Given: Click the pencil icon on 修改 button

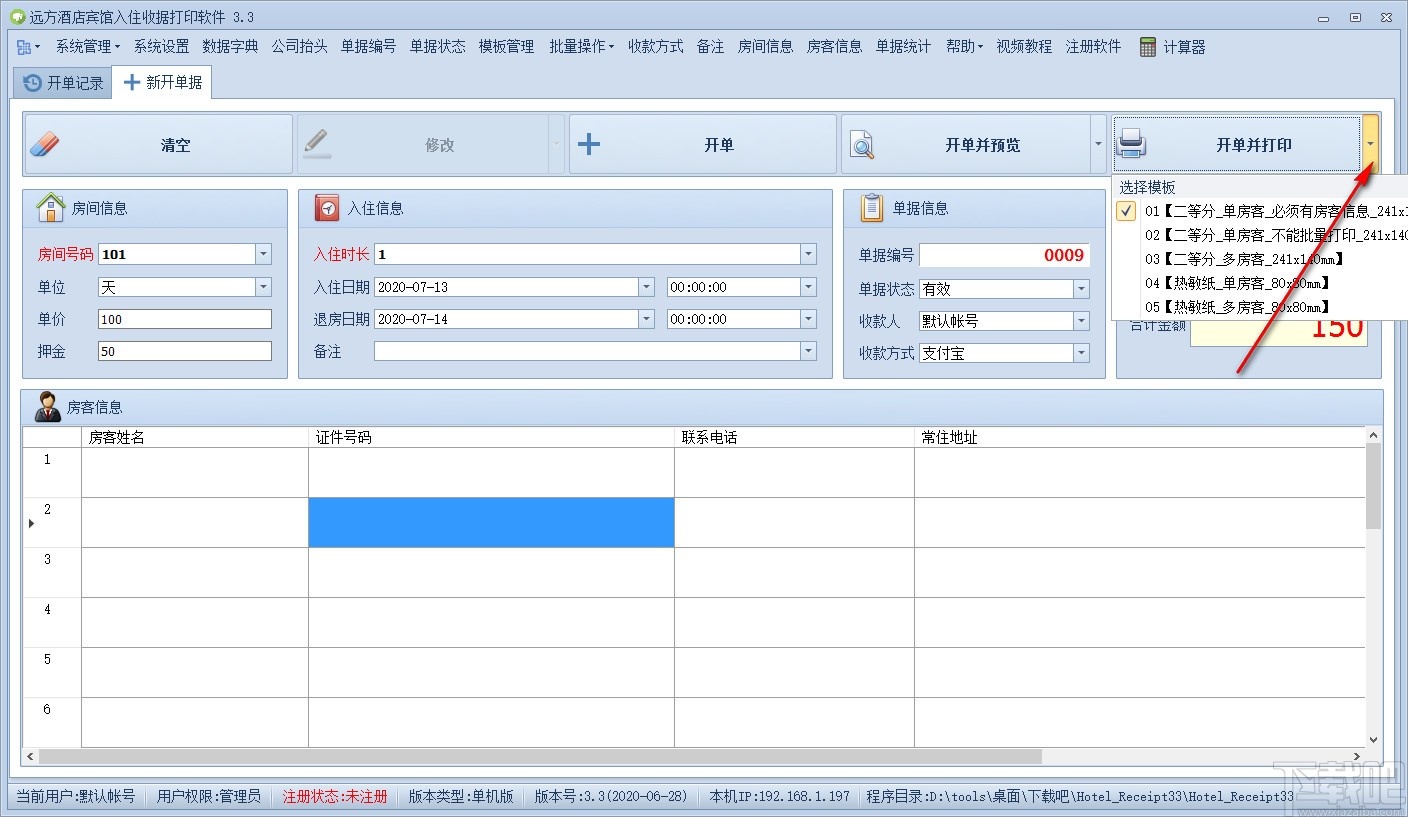Looking at the screenshot, I should [x=317, y=145].
